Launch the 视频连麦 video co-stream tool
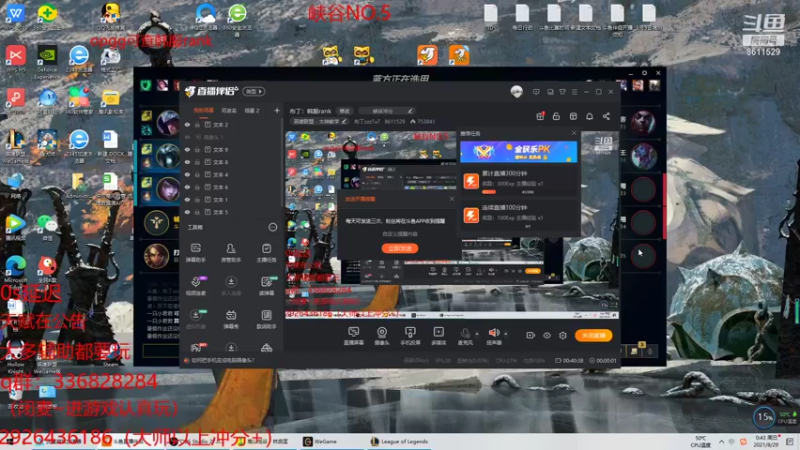 (196, 286)
